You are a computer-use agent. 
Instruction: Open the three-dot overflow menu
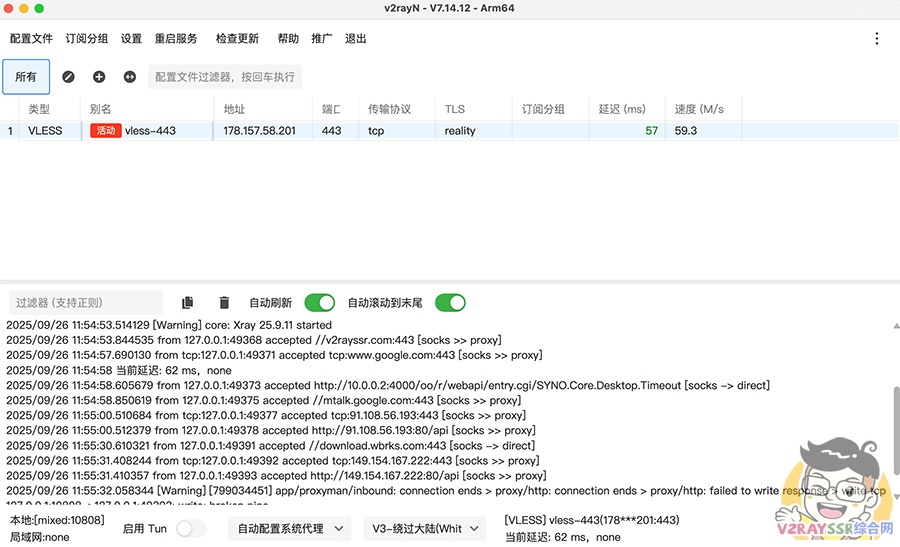[877, 39]
